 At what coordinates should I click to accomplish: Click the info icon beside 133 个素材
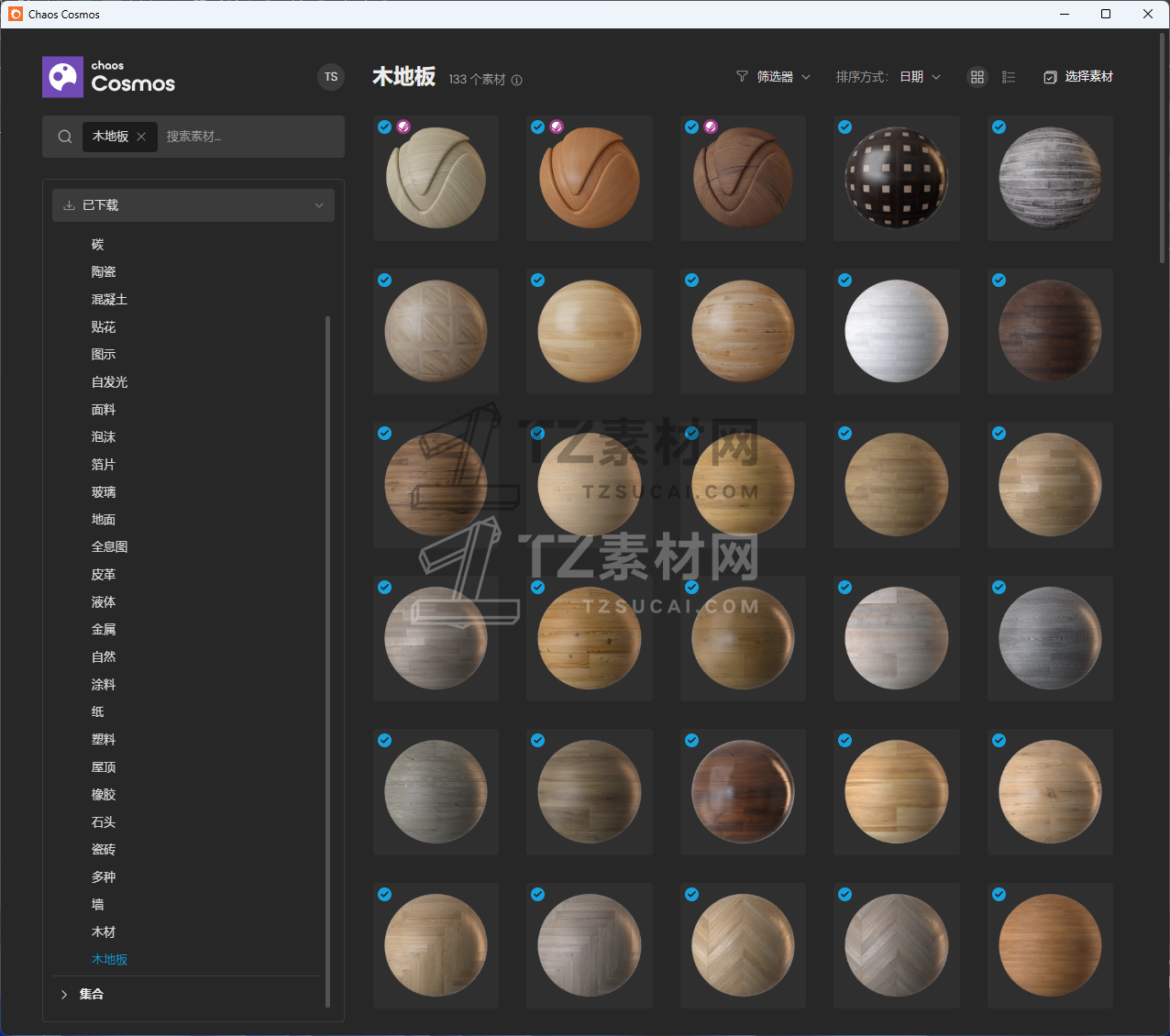coord(517,80)
